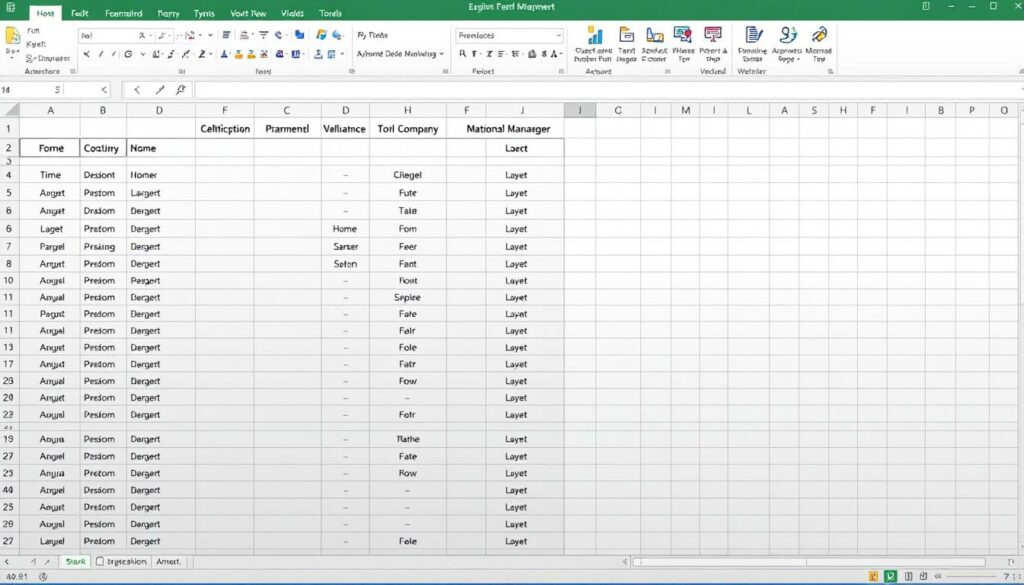Viewport: 1024px width, 585px height.
Task: Click the circular G icon in font row
Action: (x=128, y=54)
